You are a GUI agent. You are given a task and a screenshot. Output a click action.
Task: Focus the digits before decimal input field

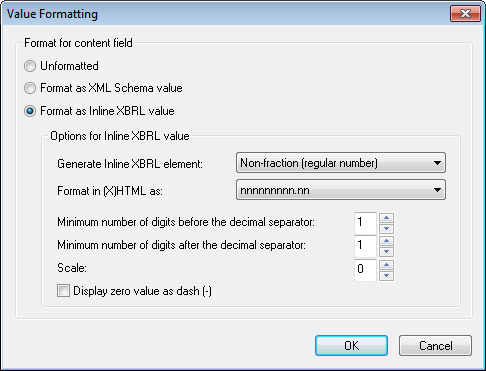[365, 223]
